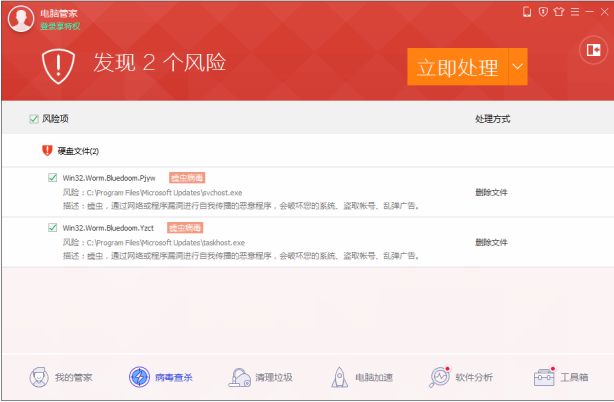This screenshot has width=614, height=402.
Task: Open 删除文件 action for pvchost.exe
Action: tap(491, 192)
